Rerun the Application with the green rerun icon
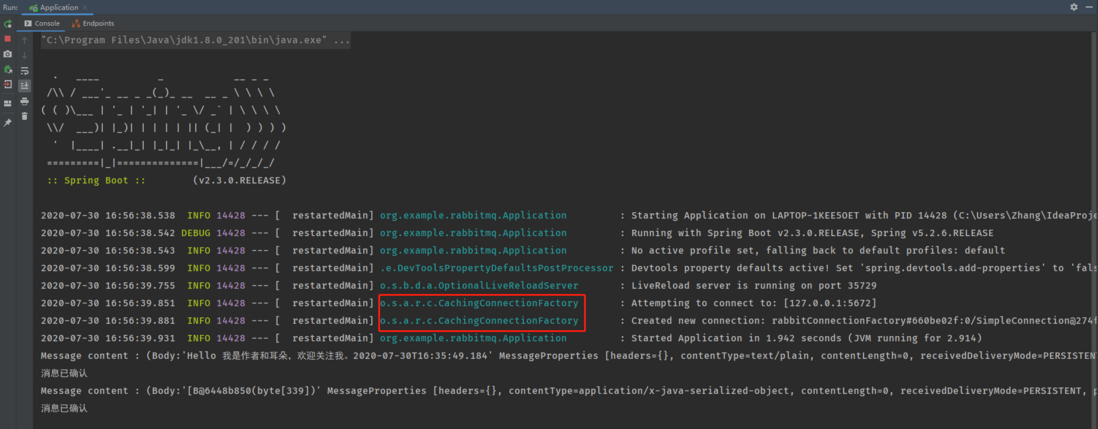This screenshot has height=429, width=1098. pyautogui.click(x=8, y=24)
